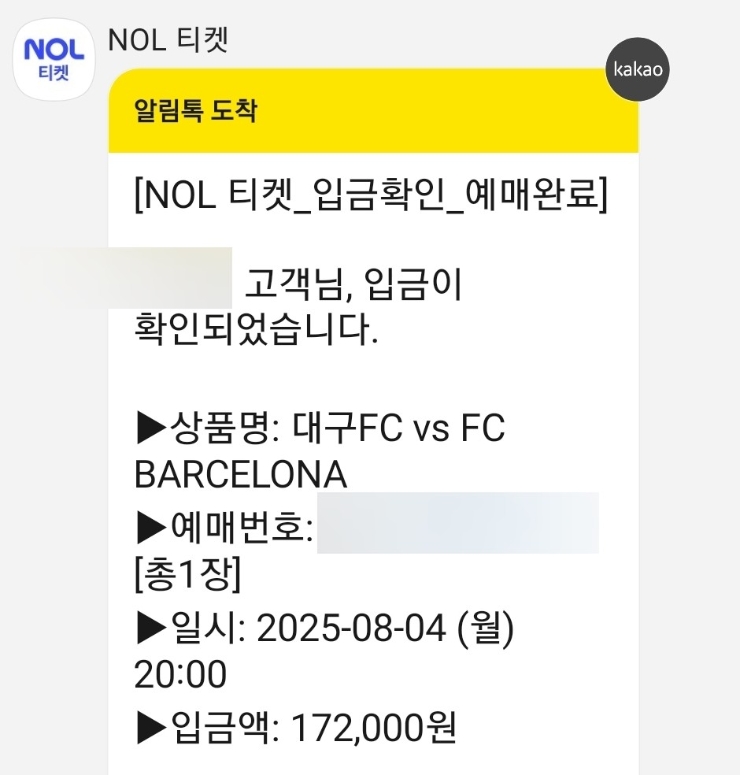Screen dimensions: 740x775
Task: Select the 172,000원 deposit amount
Action: click(373, 729)
